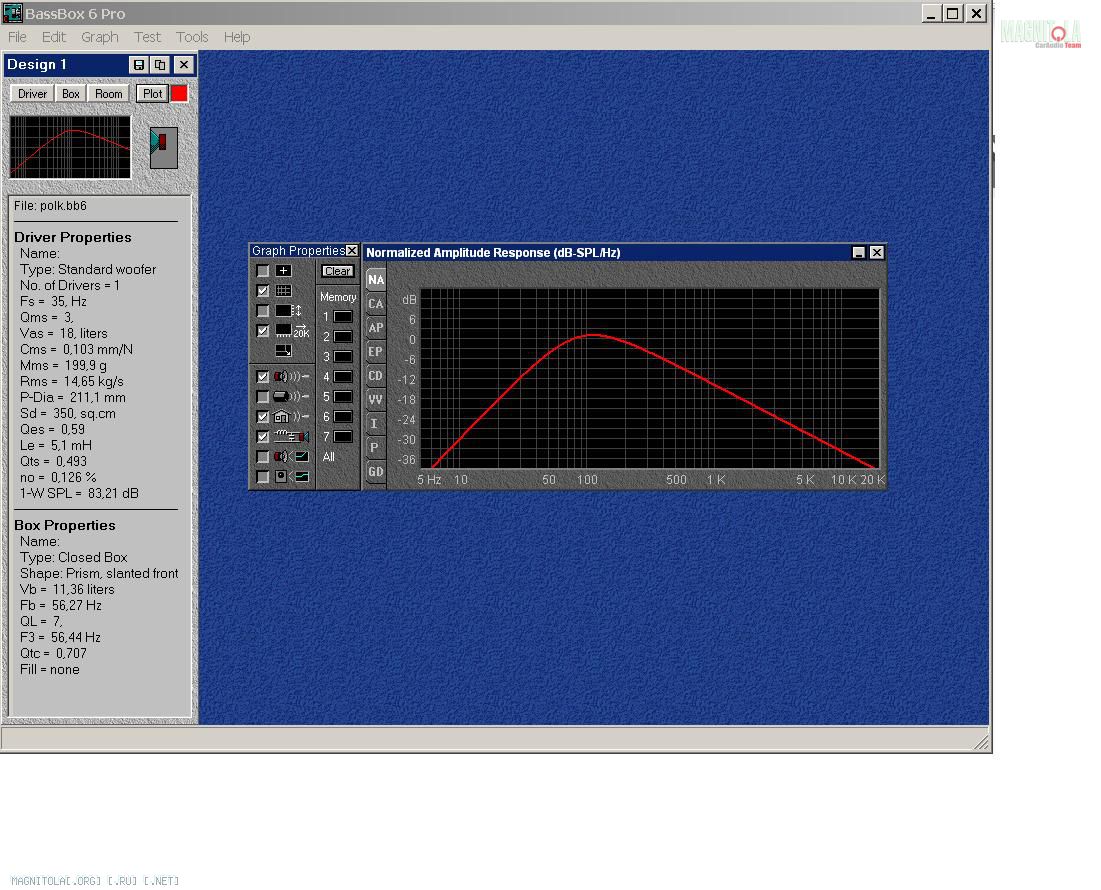Close the Normalized Amplitude Response window

(x=876, y=253)
